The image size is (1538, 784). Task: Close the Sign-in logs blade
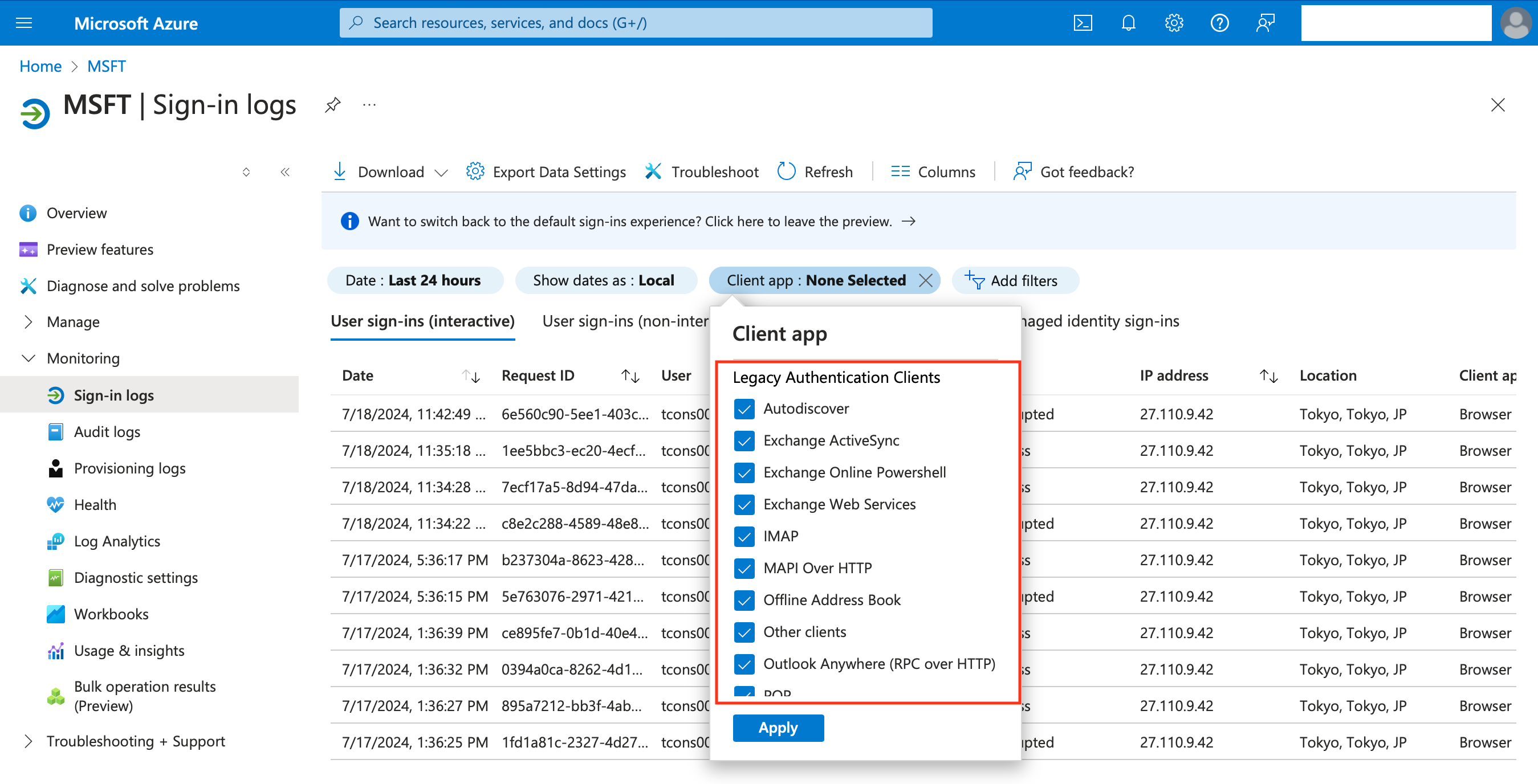1498,105
